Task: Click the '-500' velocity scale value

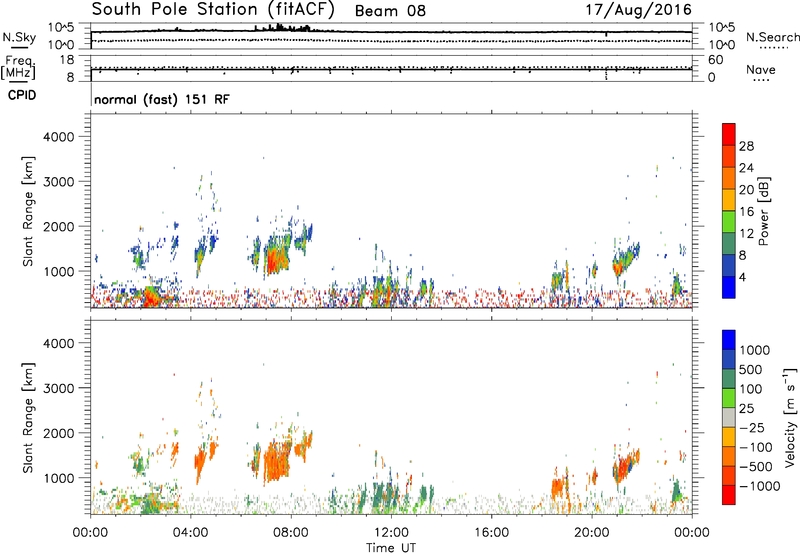Action: pyautogui.click(x=755, y=467)
